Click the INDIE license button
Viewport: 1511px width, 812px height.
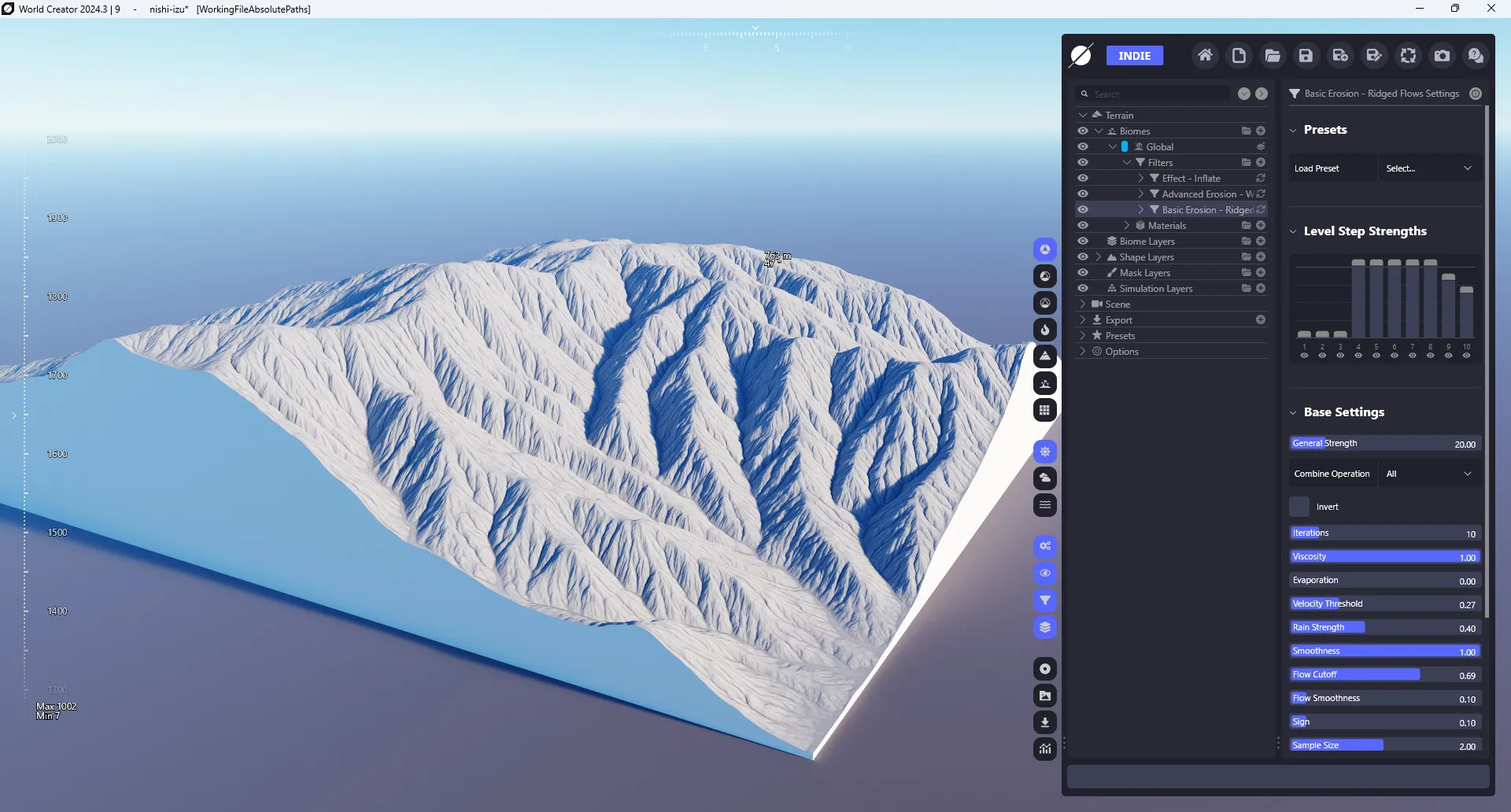tap(1135, 56)
